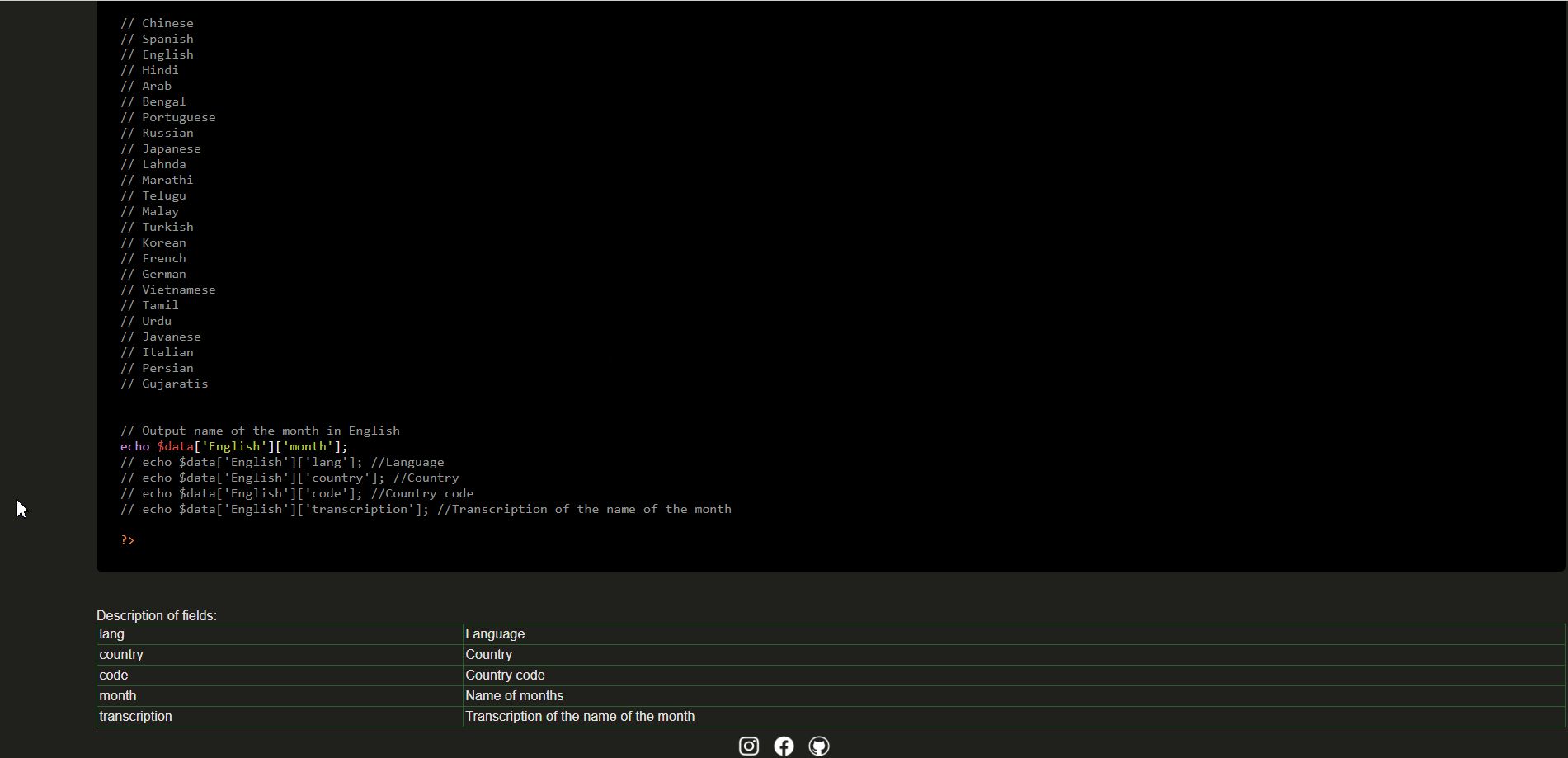Click the '// Russian' comment line
Screen dimensions: 1568x758
click(x=158, y=133)
